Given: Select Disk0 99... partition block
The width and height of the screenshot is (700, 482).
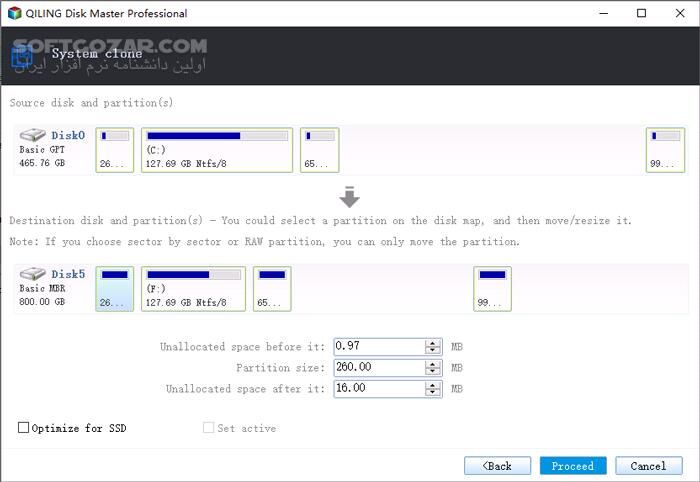Looking at the screenshot, I should (x=665, y=150).
